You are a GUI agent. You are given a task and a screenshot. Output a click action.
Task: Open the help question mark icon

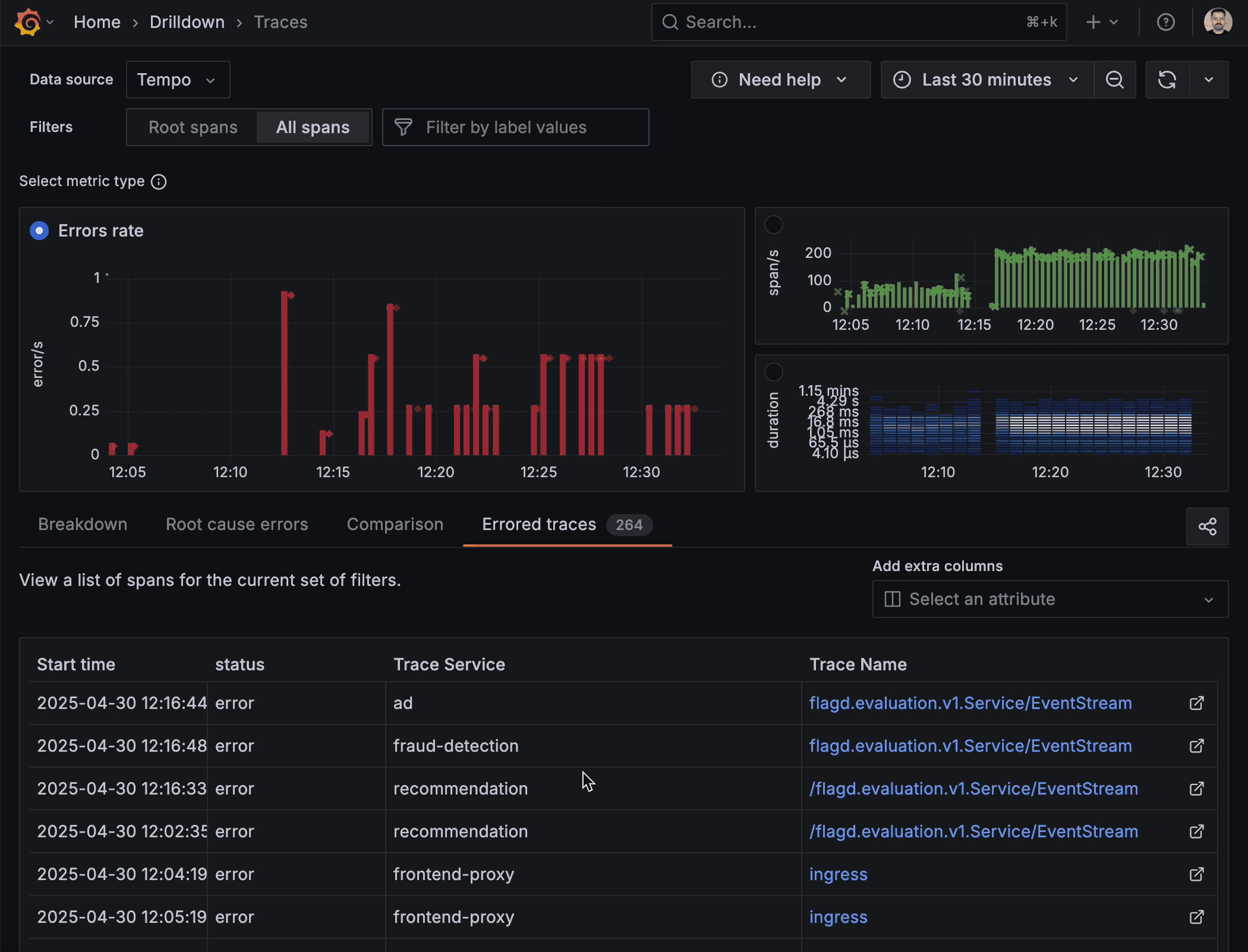[1165, 23]
